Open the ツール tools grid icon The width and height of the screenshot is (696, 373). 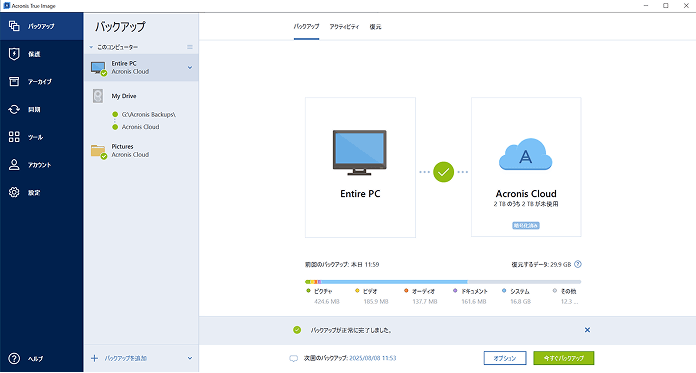14,137
